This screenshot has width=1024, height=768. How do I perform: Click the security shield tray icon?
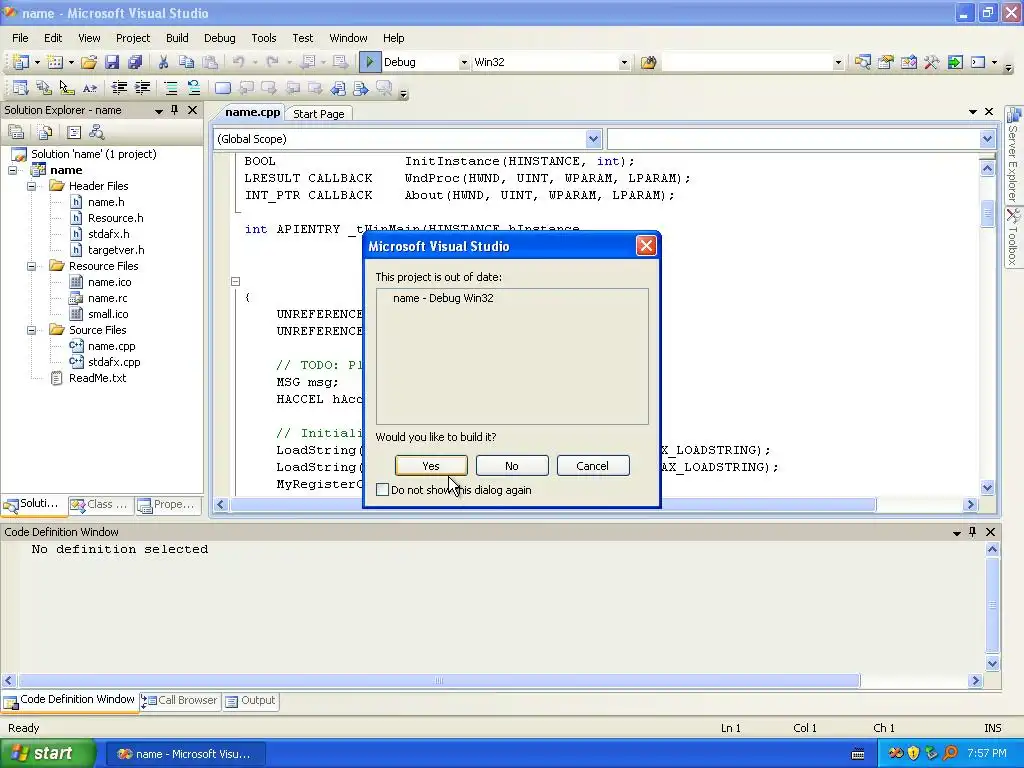coord(913,754)
